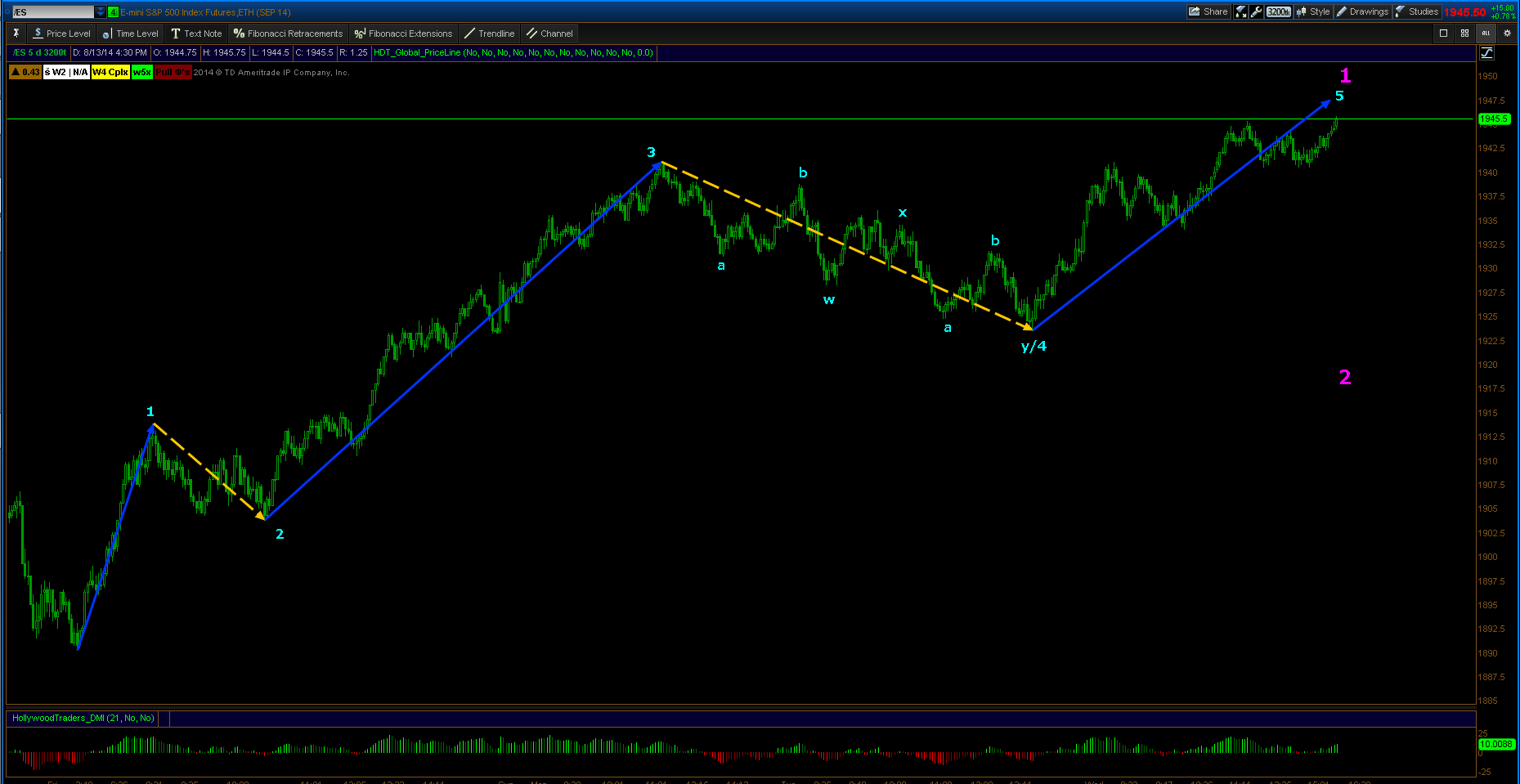The image size is (1520, 784).
Task: Choose the Time Level drawing tool
Action: 131,34
